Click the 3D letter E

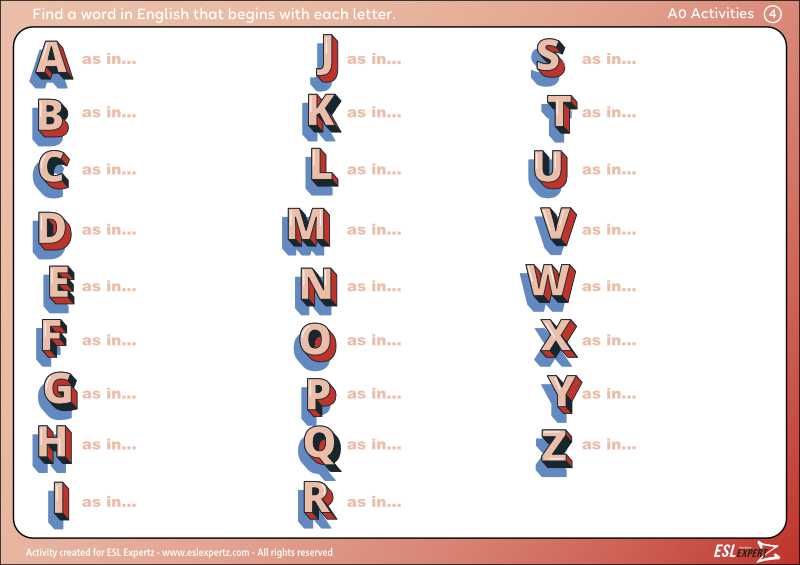(x=59, y=288)
